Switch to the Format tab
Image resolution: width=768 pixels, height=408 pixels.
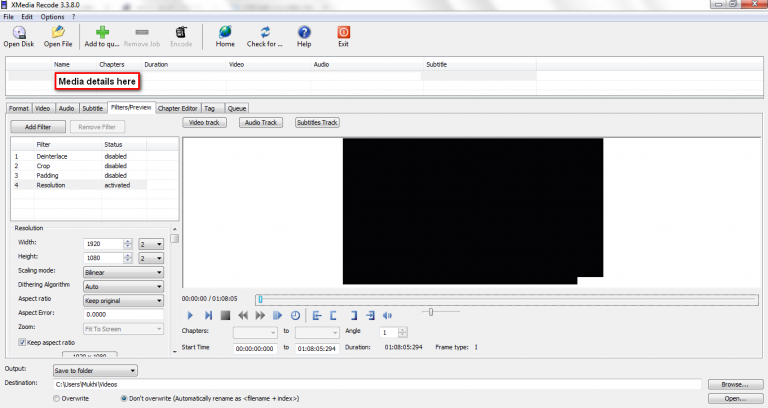pyautogui.click(x=19, y=108)
